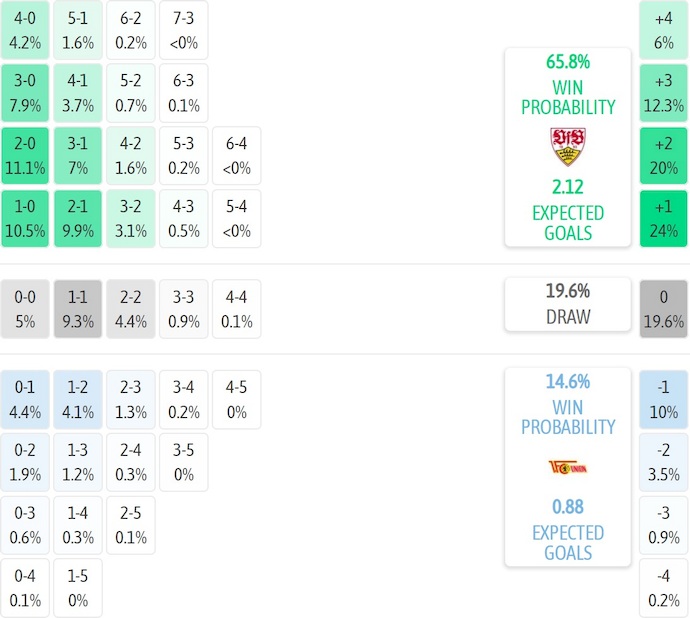This screenshot has width=690, height=618.
Task: Click the 1-1 draw score cell
Action: [78, 309]
